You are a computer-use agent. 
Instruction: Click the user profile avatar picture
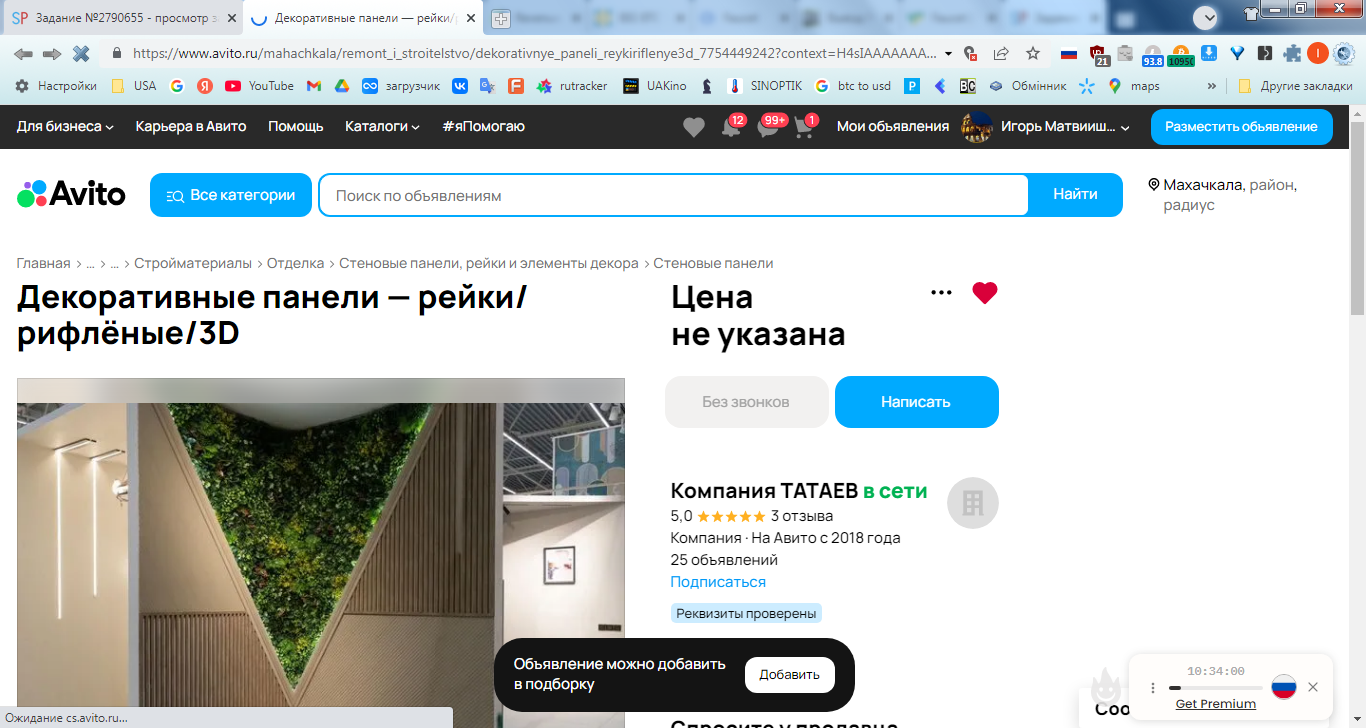tap(976, 127)
